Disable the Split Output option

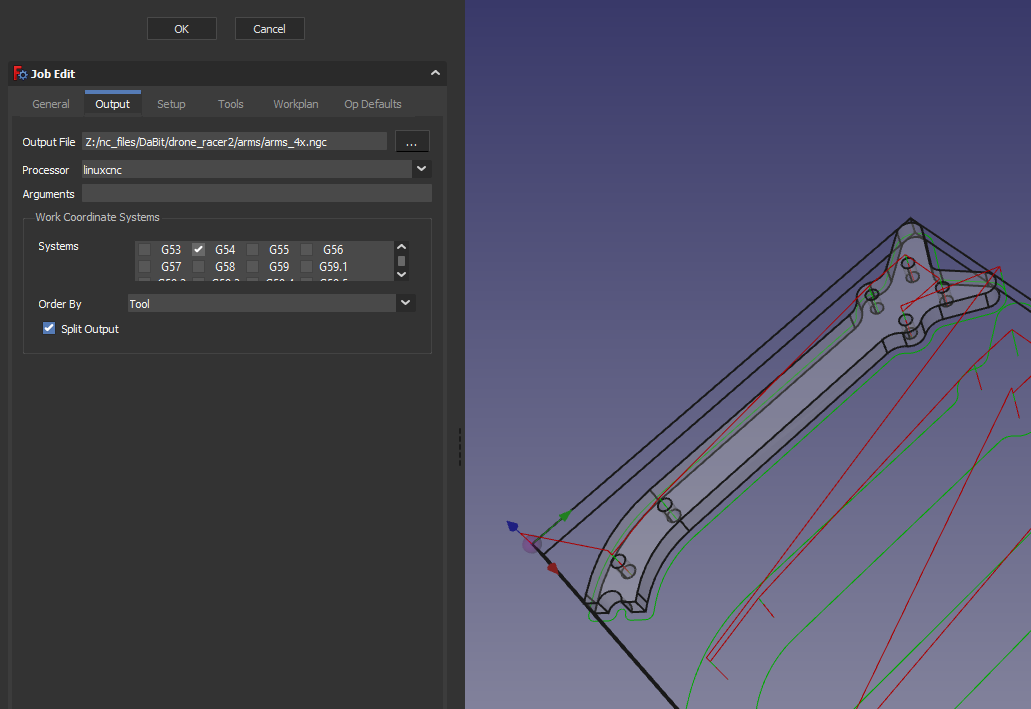(48, 328)
